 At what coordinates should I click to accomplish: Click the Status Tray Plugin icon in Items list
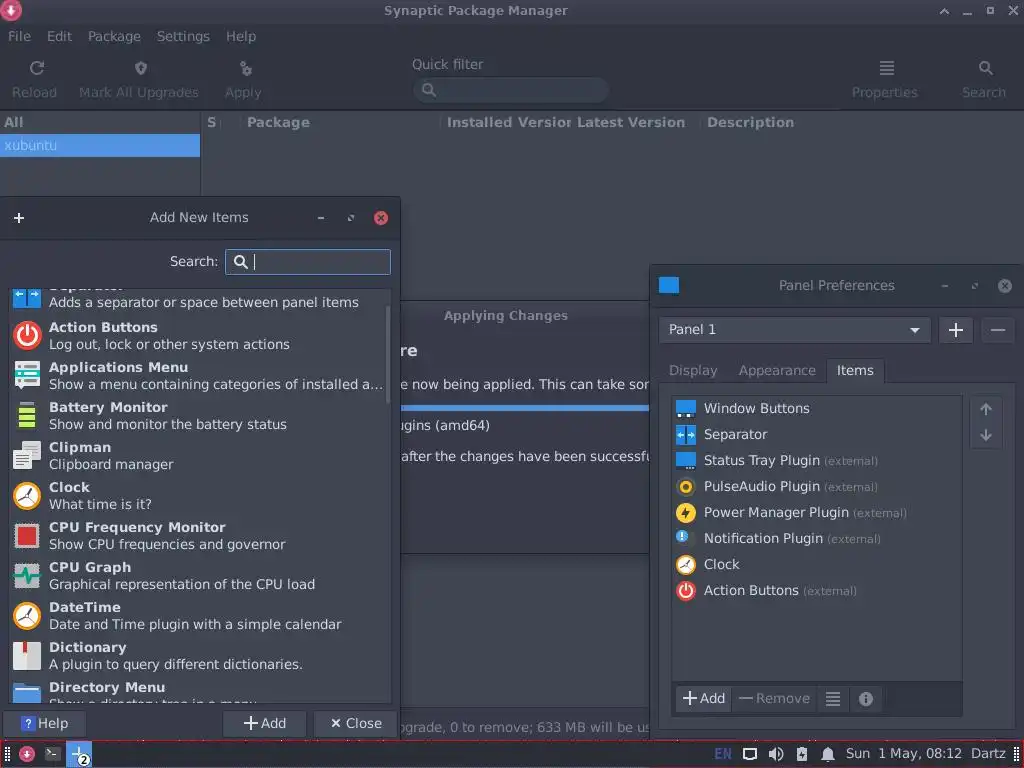pos(686,460)
